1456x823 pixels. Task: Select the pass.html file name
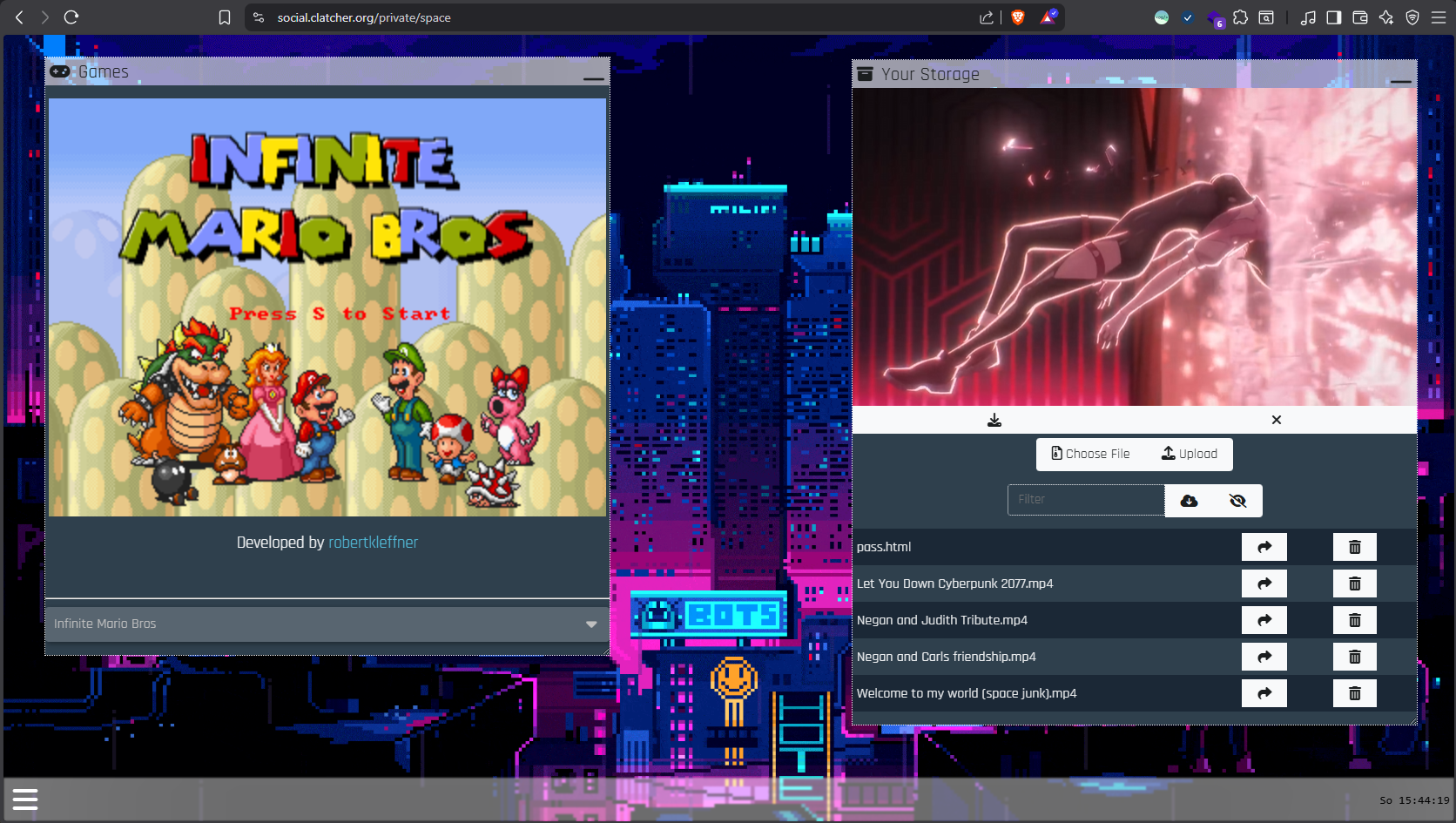pyautogui.click(x=884, y=547)
